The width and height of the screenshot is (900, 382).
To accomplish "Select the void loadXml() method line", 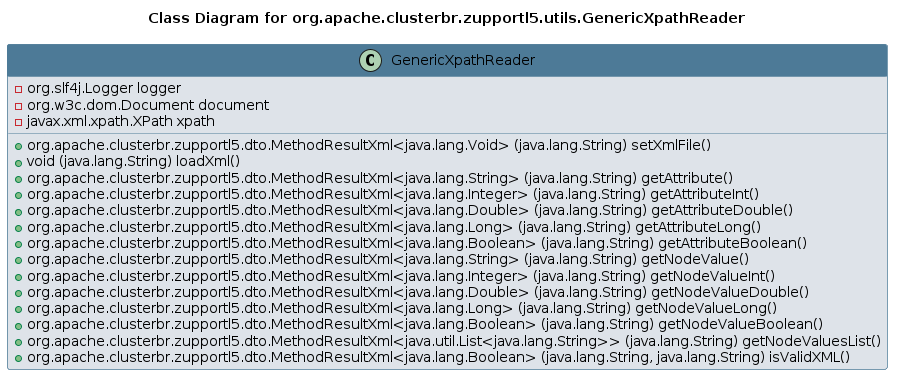I will 133,162.
